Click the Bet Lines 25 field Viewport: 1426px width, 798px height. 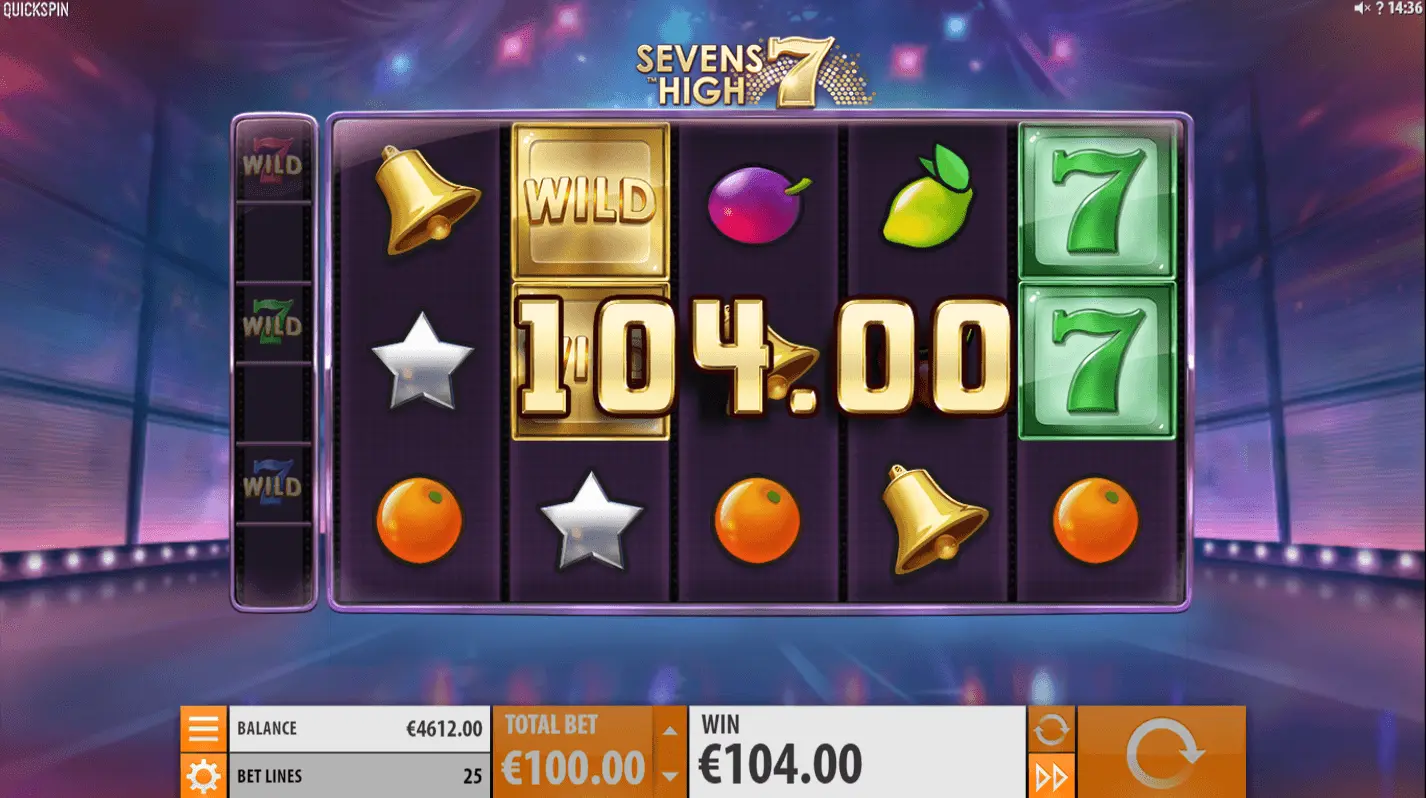[x=359, y=776]
